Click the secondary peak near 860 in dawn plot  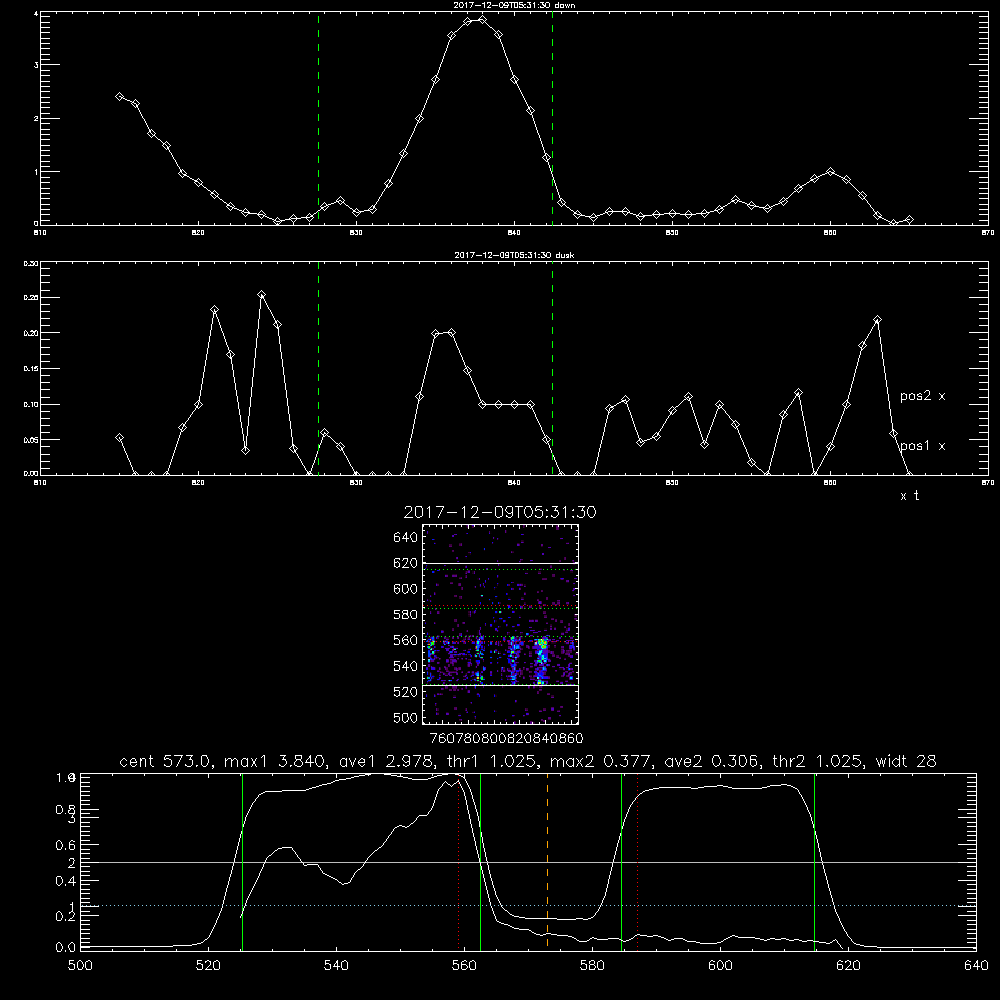point(830,171)
